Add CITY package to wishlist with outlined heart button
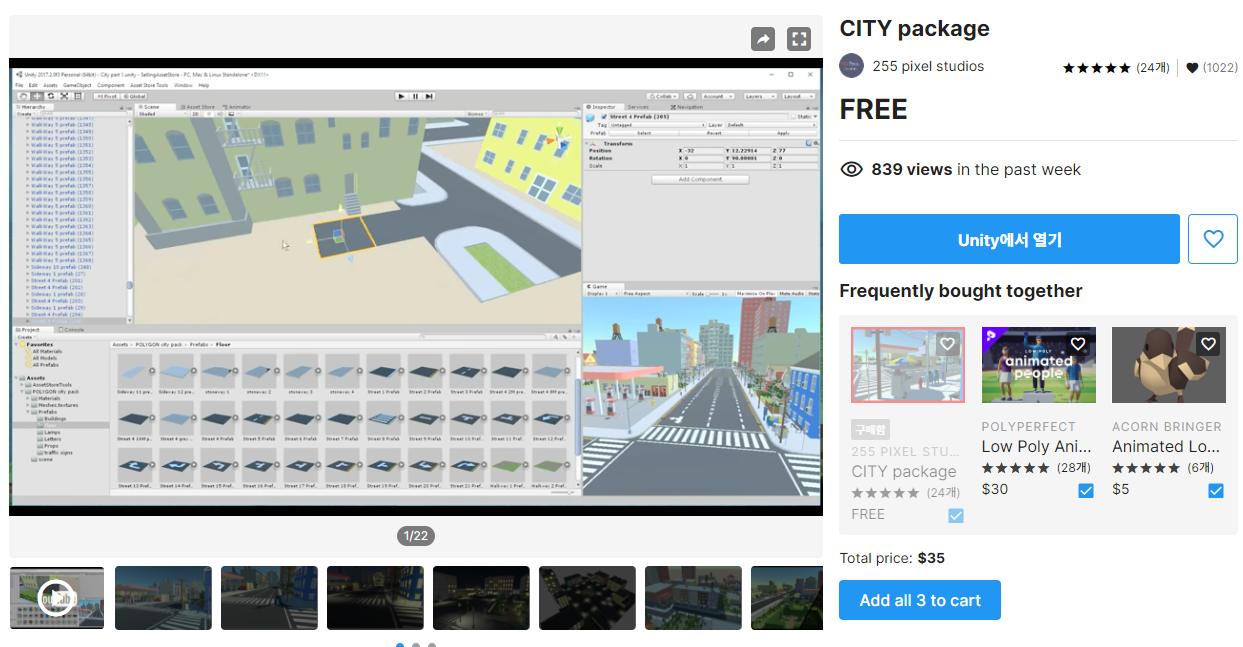 coord(1213,239)
